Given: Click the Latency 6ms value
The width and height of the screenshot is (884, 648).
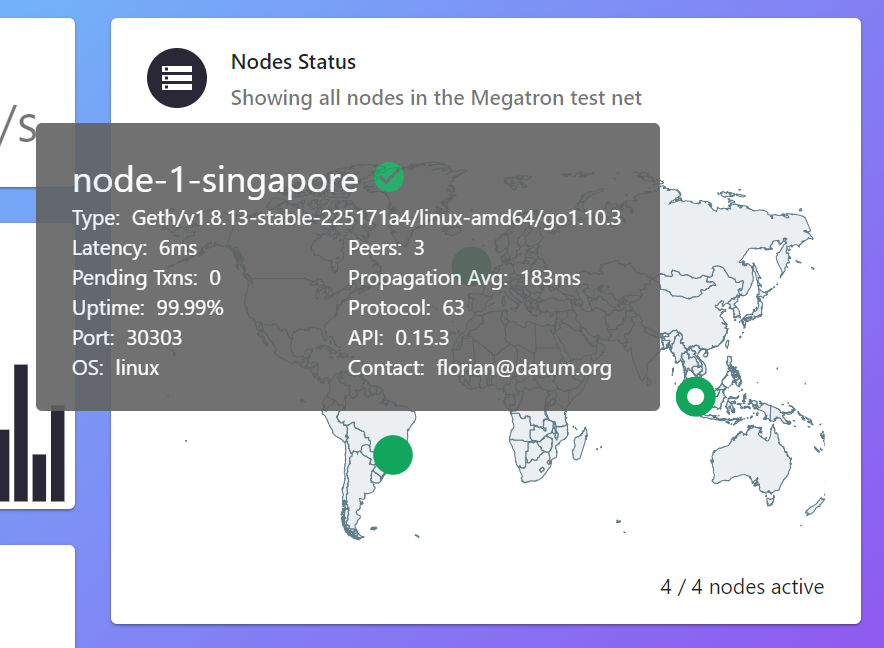Looking at the screenshot, I should (178, 248).
